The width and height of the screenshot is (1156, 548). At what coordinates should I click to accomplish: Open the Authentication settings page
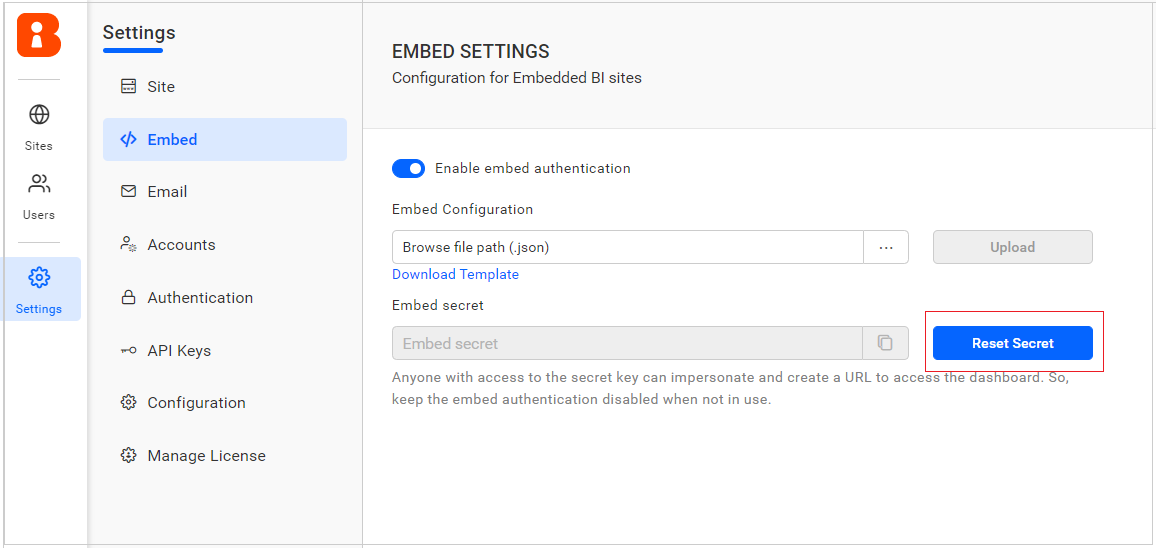point(200,298)
